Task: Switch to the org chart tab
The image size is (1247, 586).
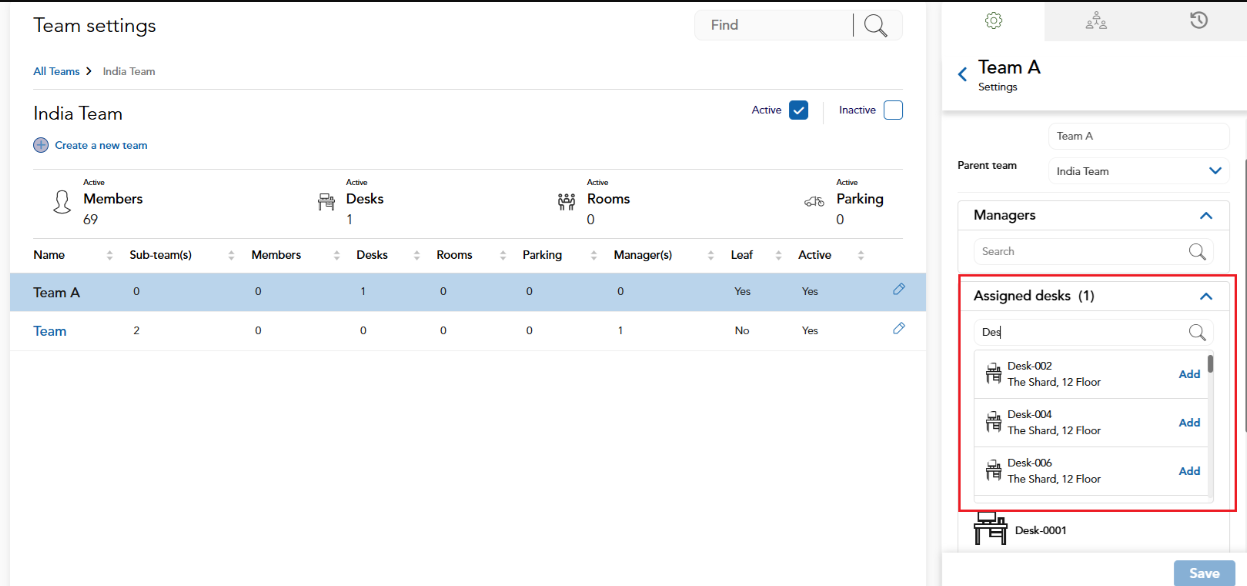Action: point(1095,20)
